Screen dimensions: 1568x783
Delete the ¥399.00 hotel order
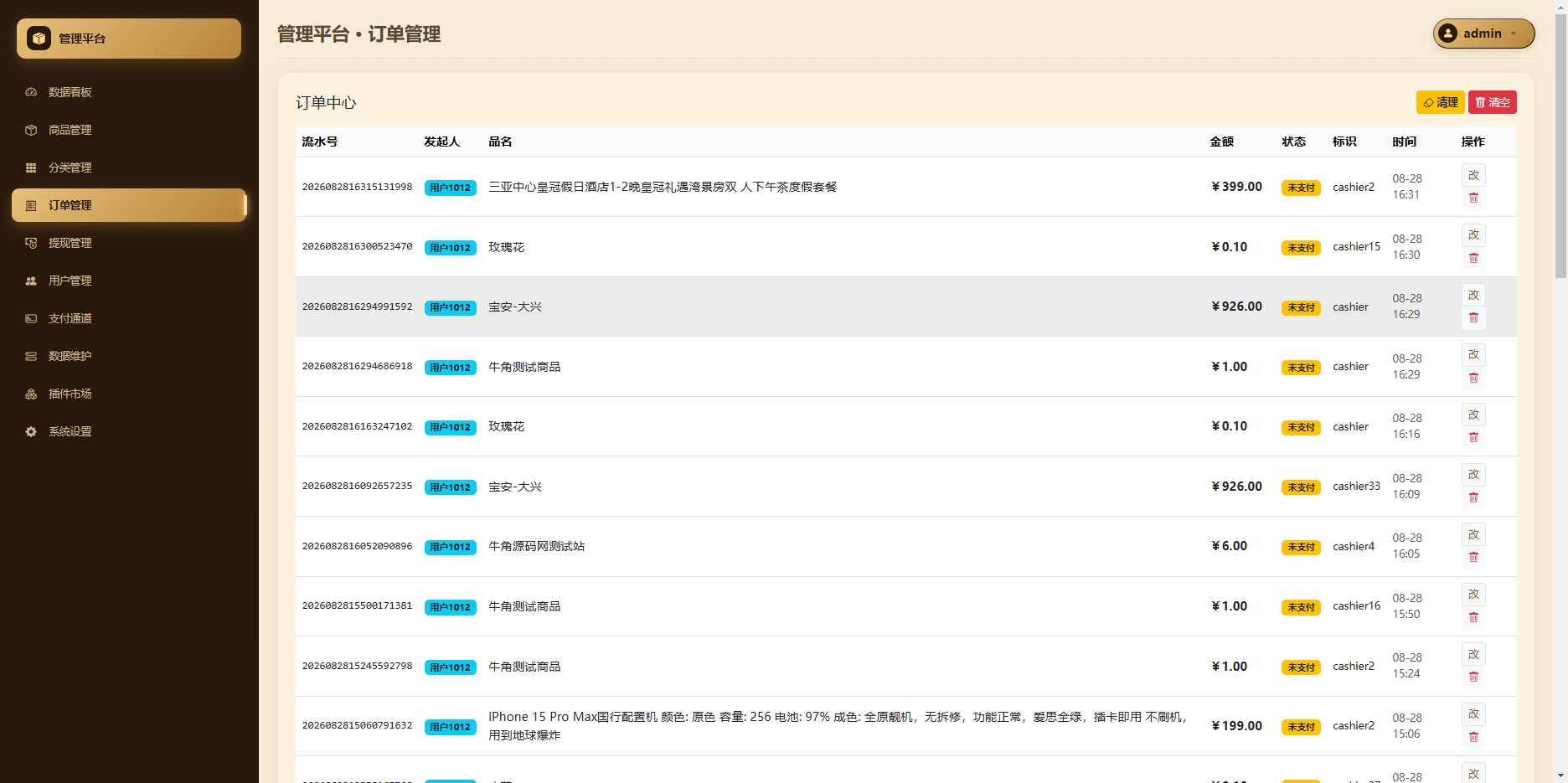pos(1473,198)
